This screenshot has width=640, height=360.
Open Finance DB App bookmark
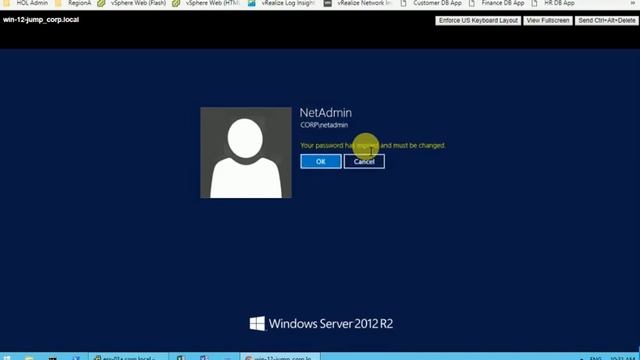click(x=497, y=3)
